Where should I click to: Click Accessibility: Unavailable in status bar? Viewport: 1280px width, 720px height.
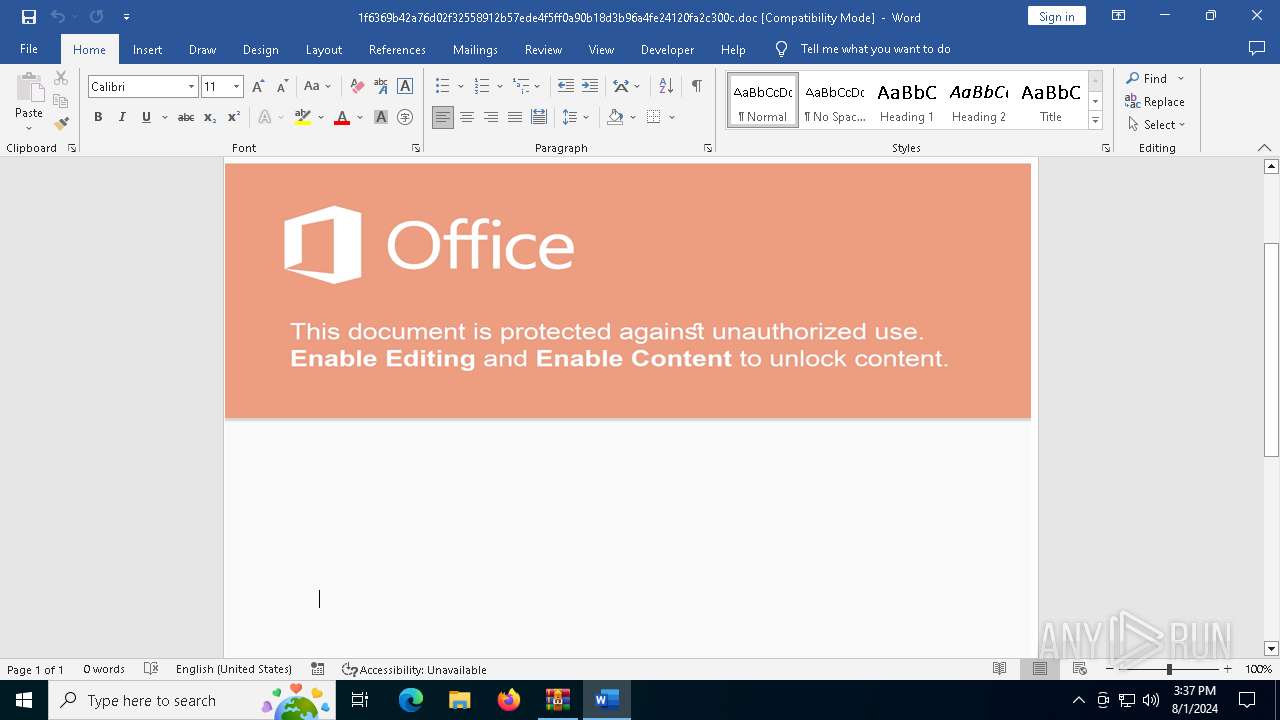tap(414, 669)
